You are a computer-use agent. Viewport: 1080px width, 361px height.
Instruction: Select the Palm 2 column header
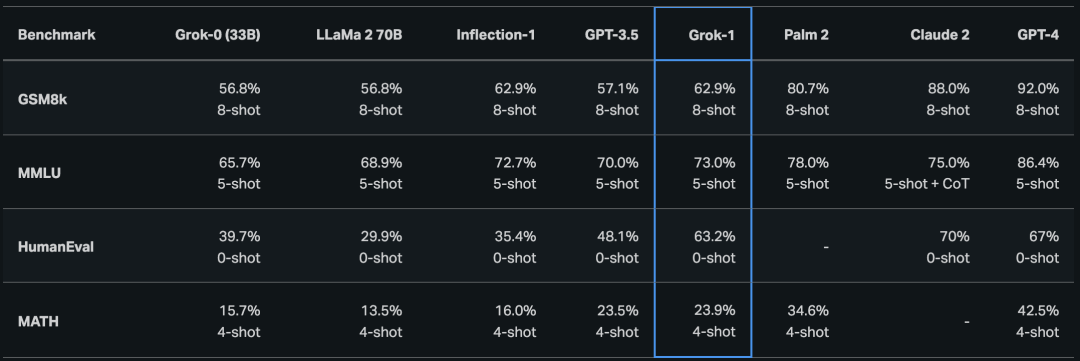(806, 34)
